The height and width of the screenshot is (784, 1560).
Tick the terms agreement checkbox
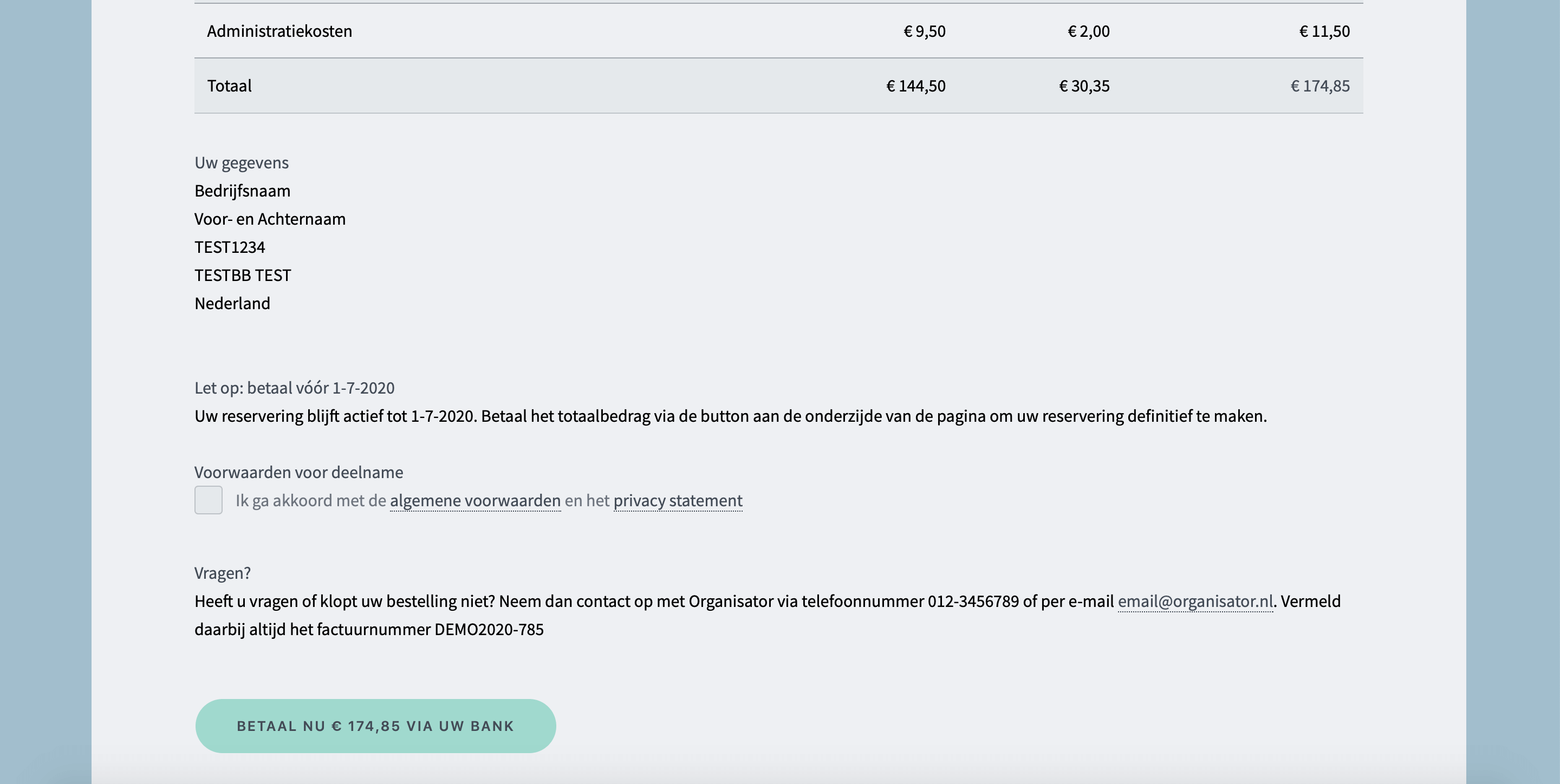tap(209, 500)
